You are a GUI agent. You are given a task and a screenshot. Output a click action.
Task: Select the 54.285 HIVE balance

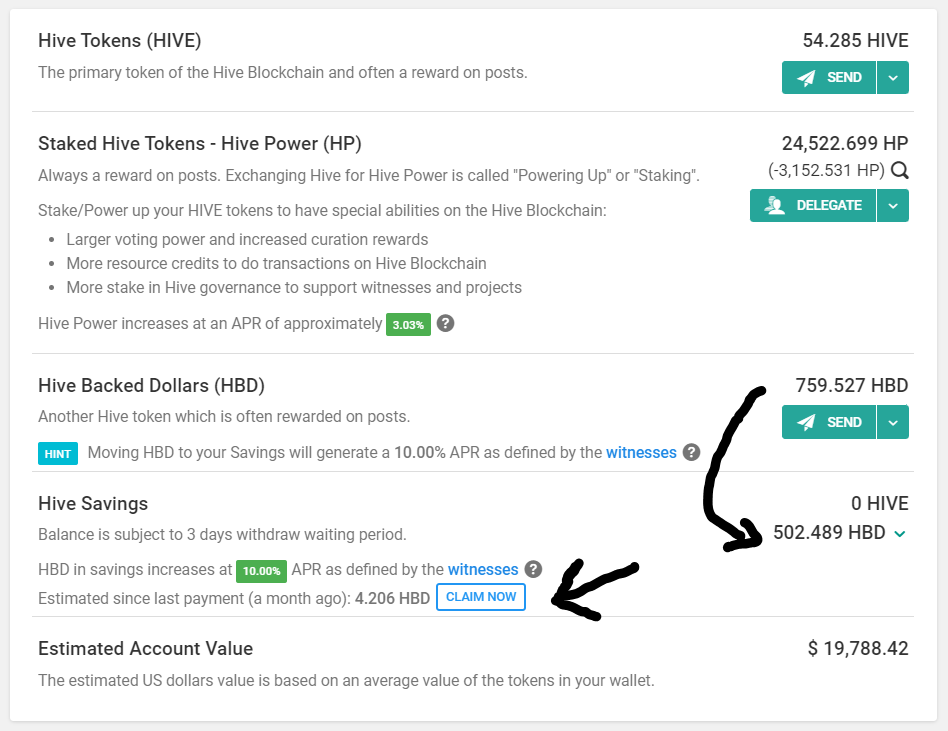tap(855, 41)
